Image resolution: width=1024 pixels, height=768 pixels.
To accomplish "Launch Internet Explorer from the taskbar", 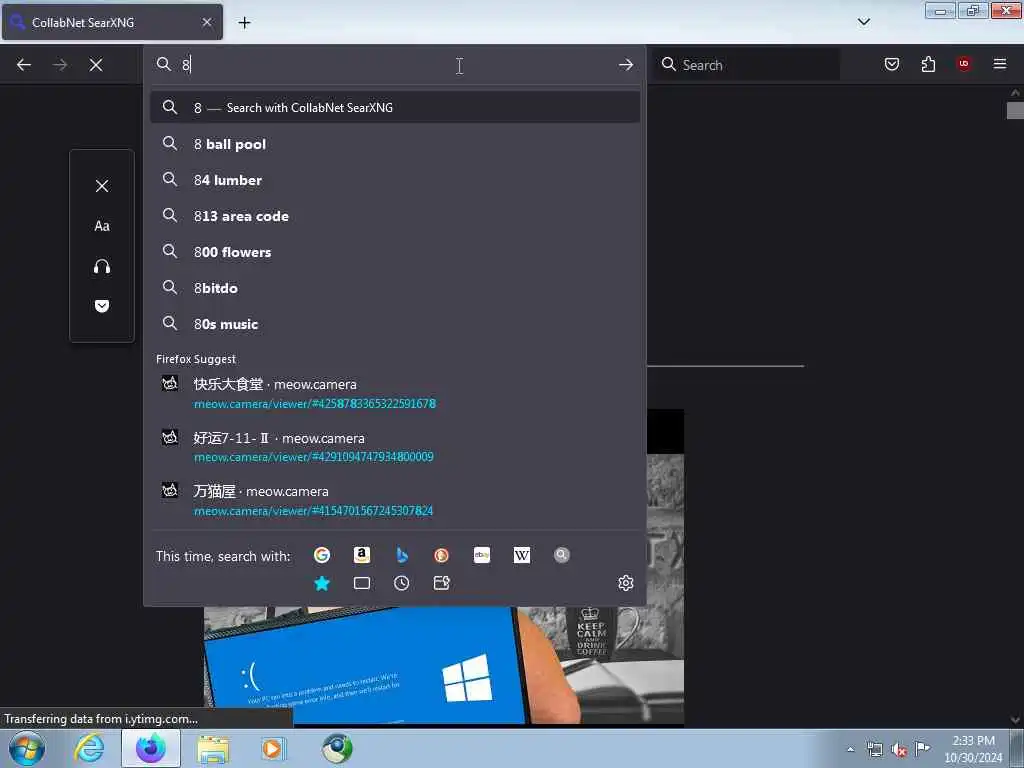I will pyautogui.click(x=89, y=749).
